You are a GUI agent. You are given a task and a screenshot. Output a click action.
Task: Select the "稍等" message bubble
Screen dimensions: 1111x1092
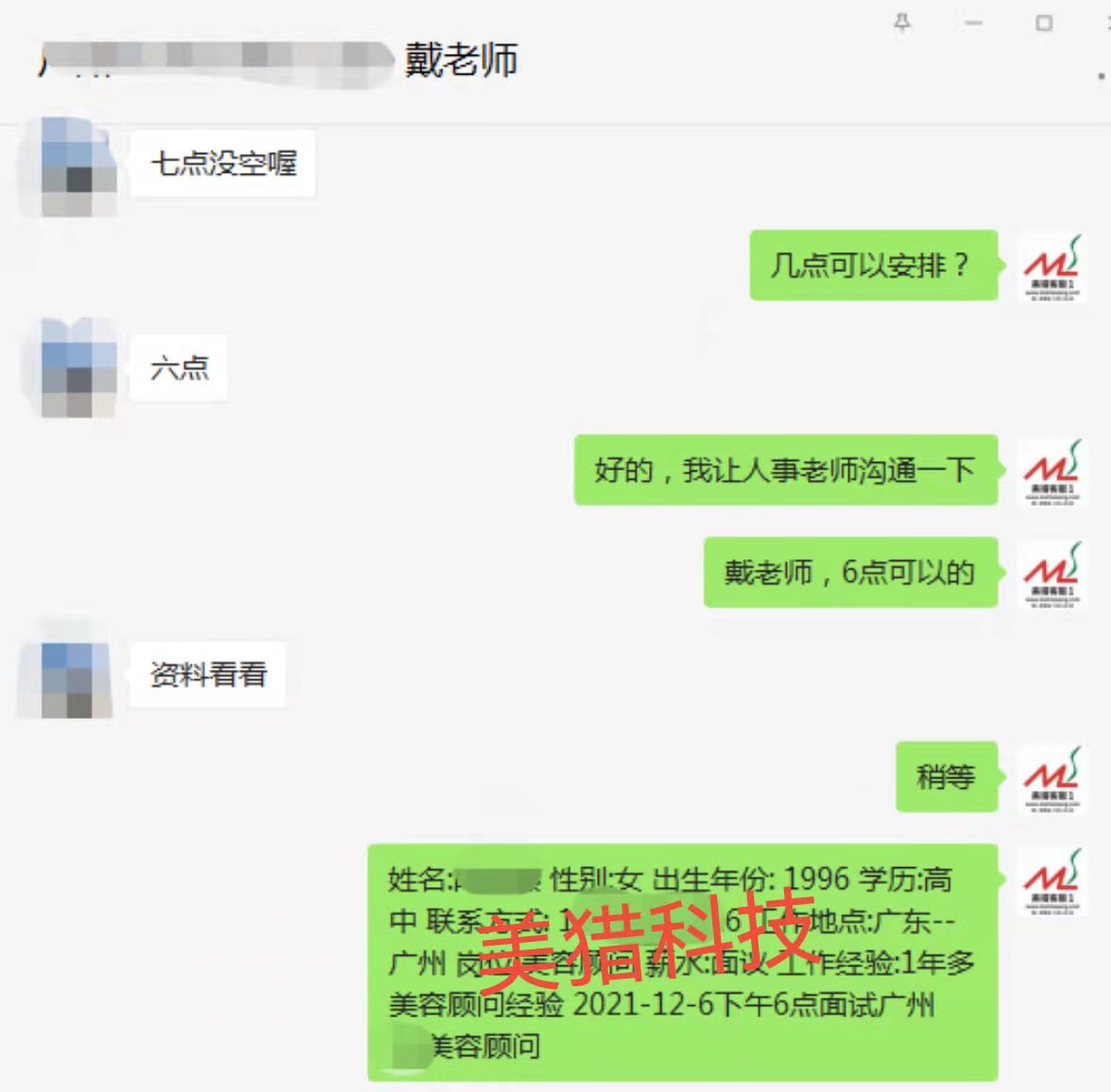click(x=947, y=776)
